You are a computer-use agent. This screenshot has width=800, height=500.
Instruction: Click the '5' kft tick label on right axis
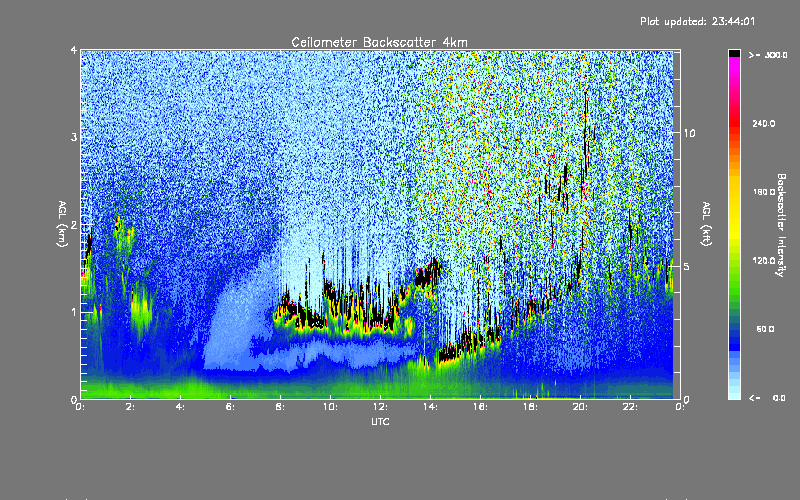tap(687, 266)
